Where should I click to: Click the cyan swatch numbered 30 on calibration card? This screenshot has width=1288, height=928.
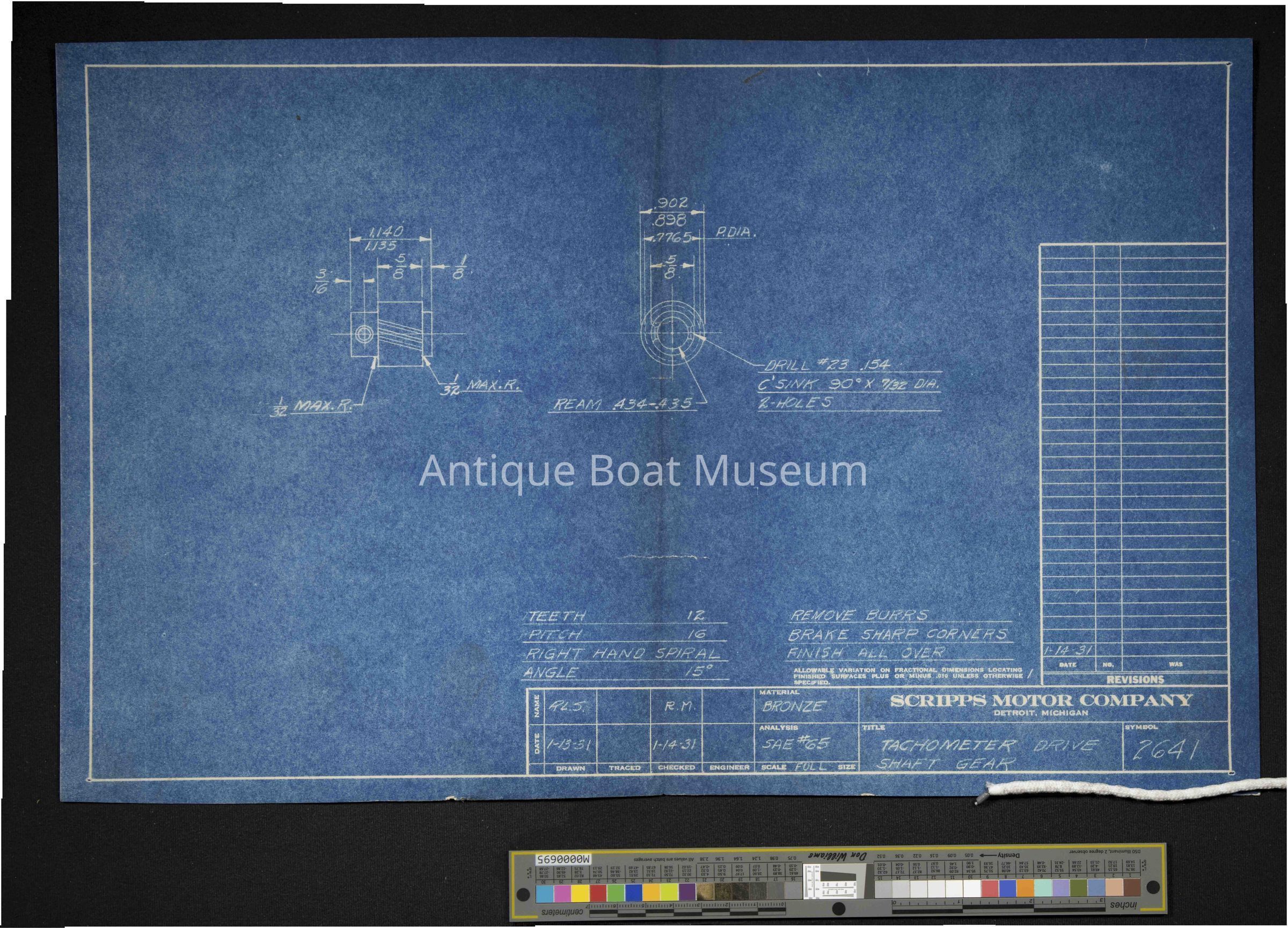pyautogui.click(x=545, y=894)
